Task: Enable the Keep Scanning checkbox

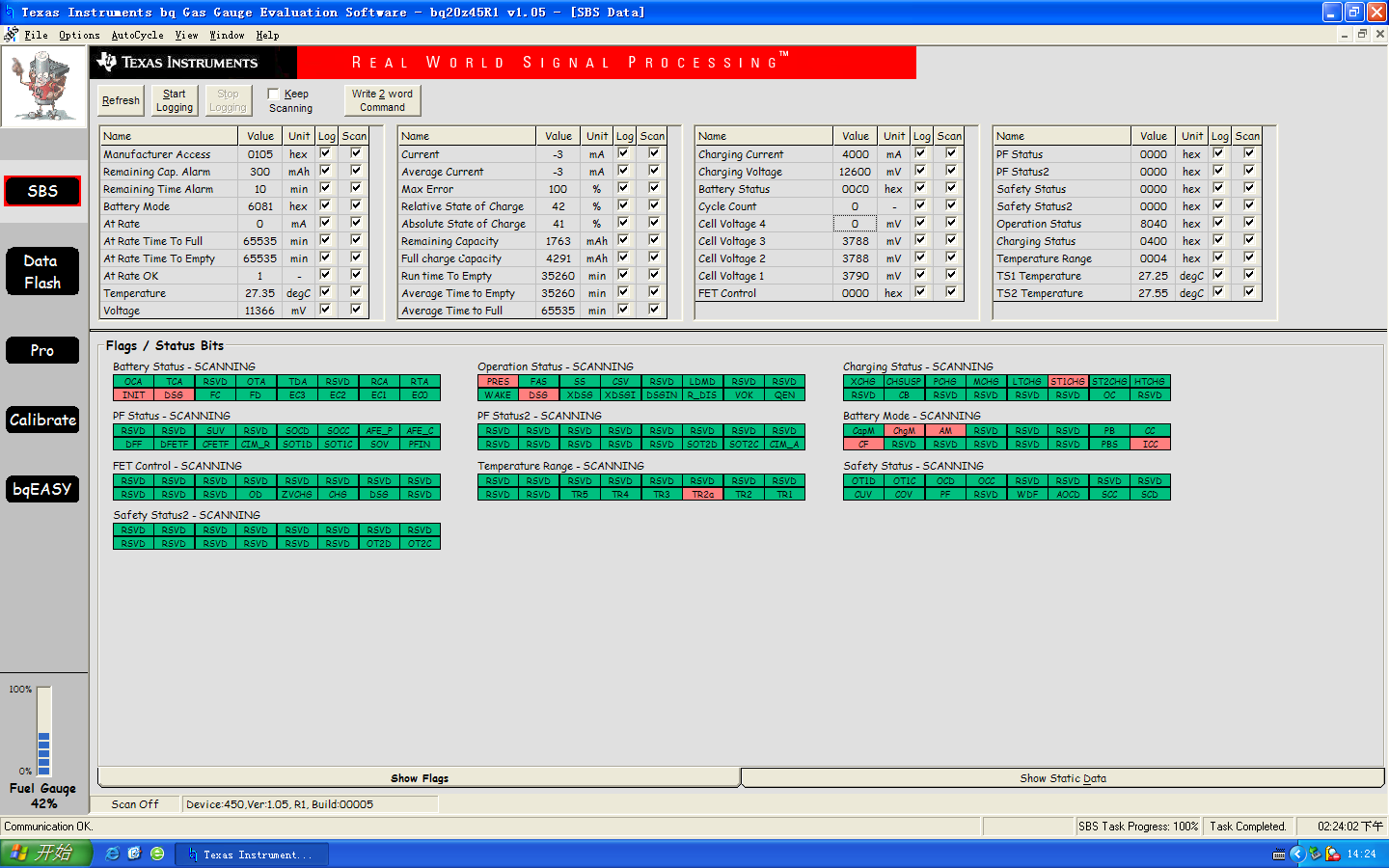Action: [273, 94]
